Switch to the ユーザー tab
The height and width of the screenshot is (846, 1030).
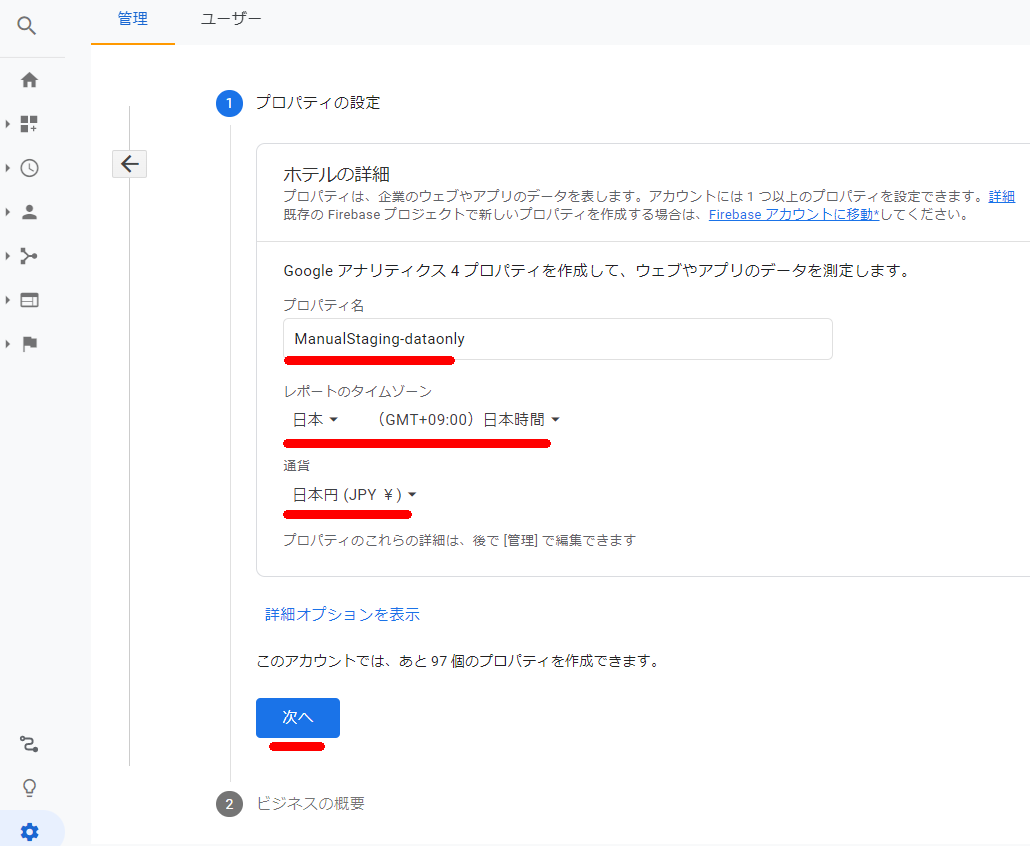[231, 19]
